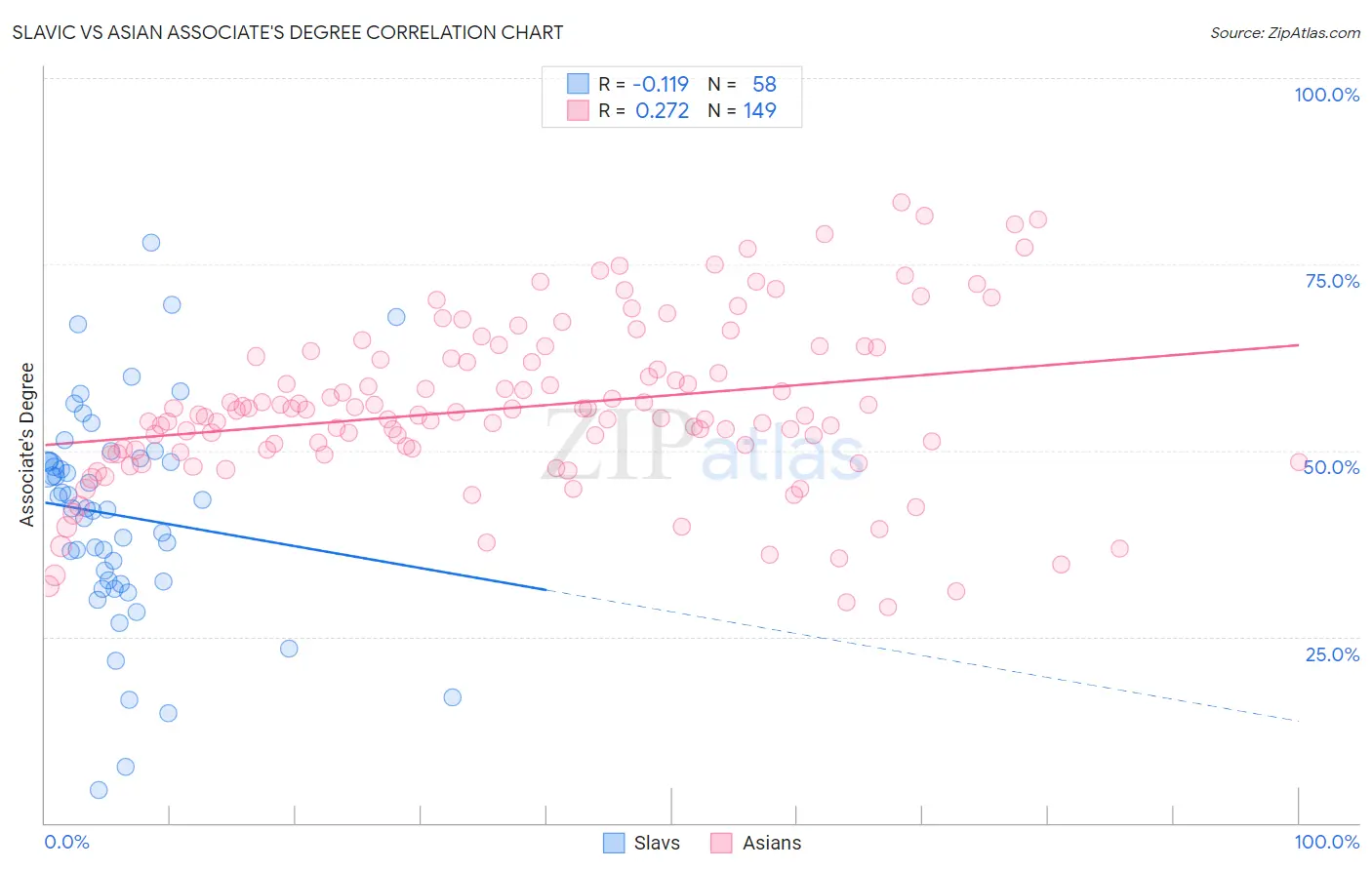Click the Asians legend pink swatch
Image resolution: width=1372 pixels, height=870 pixels.
click(721, 843)
